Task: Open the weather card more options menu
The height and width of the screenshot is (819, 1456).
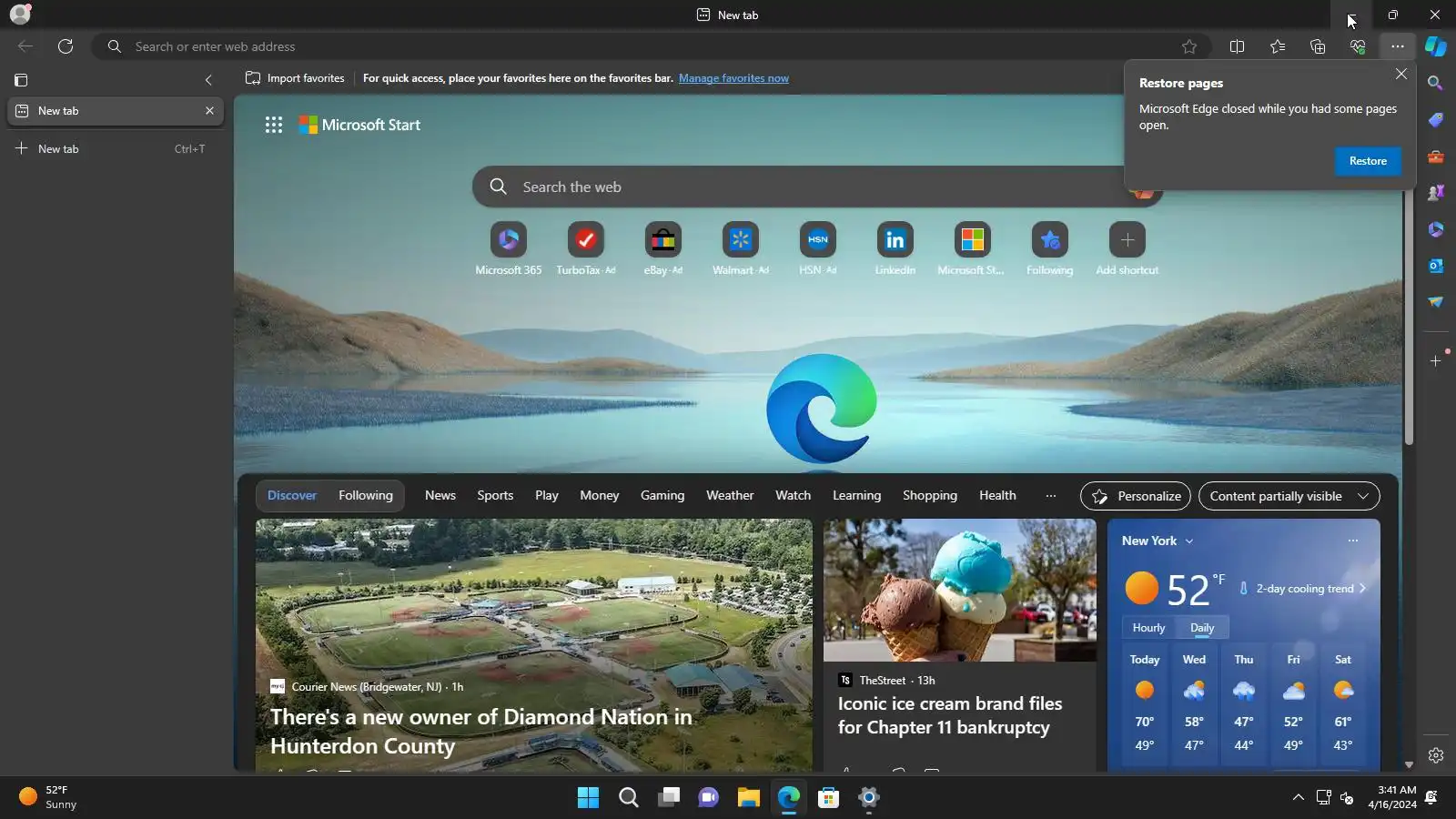Action: [1353, 541]
